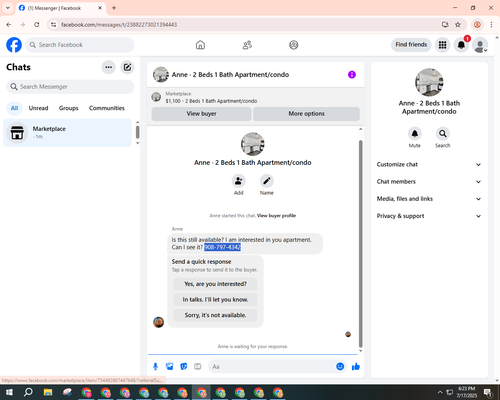Click the More options button
500x400 pixels.
coord(306,114)
